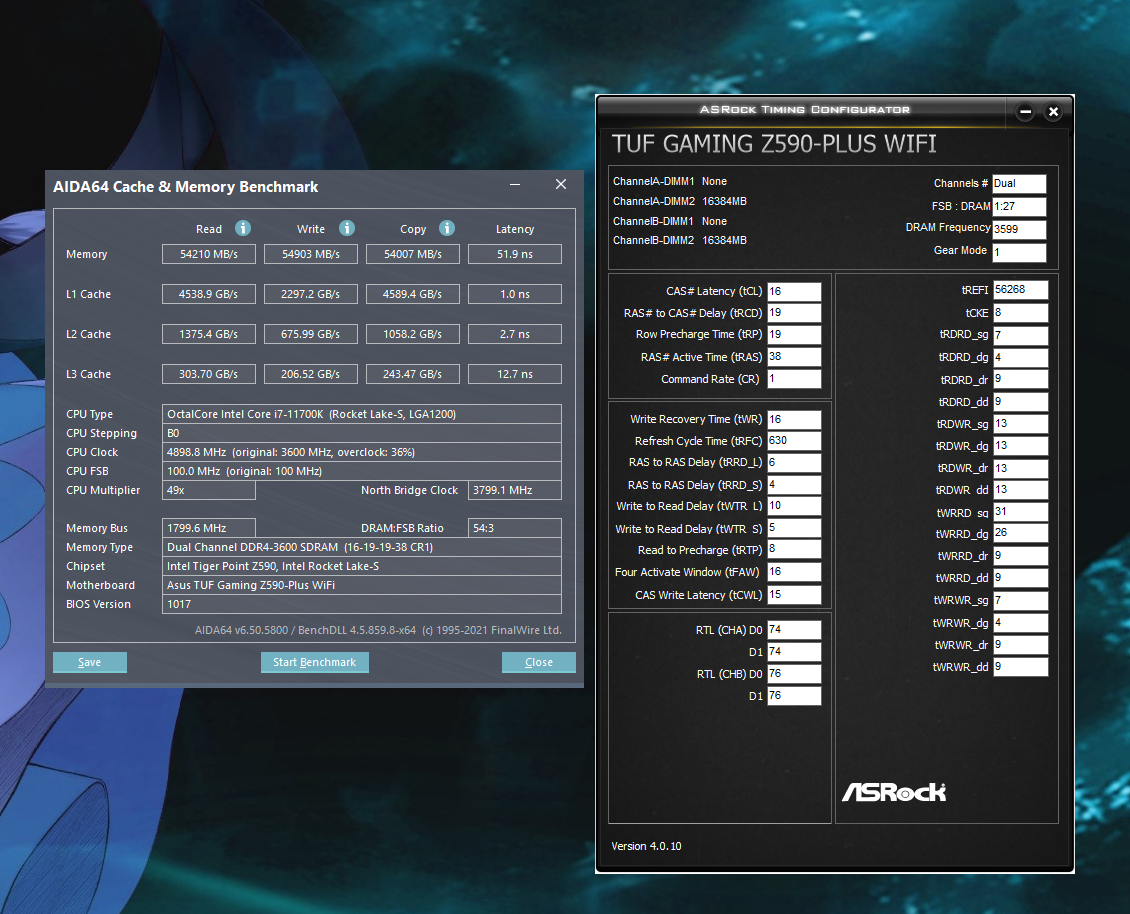Click the Close button in AIDA64
1130x914 pixels.
click(539, 662)
